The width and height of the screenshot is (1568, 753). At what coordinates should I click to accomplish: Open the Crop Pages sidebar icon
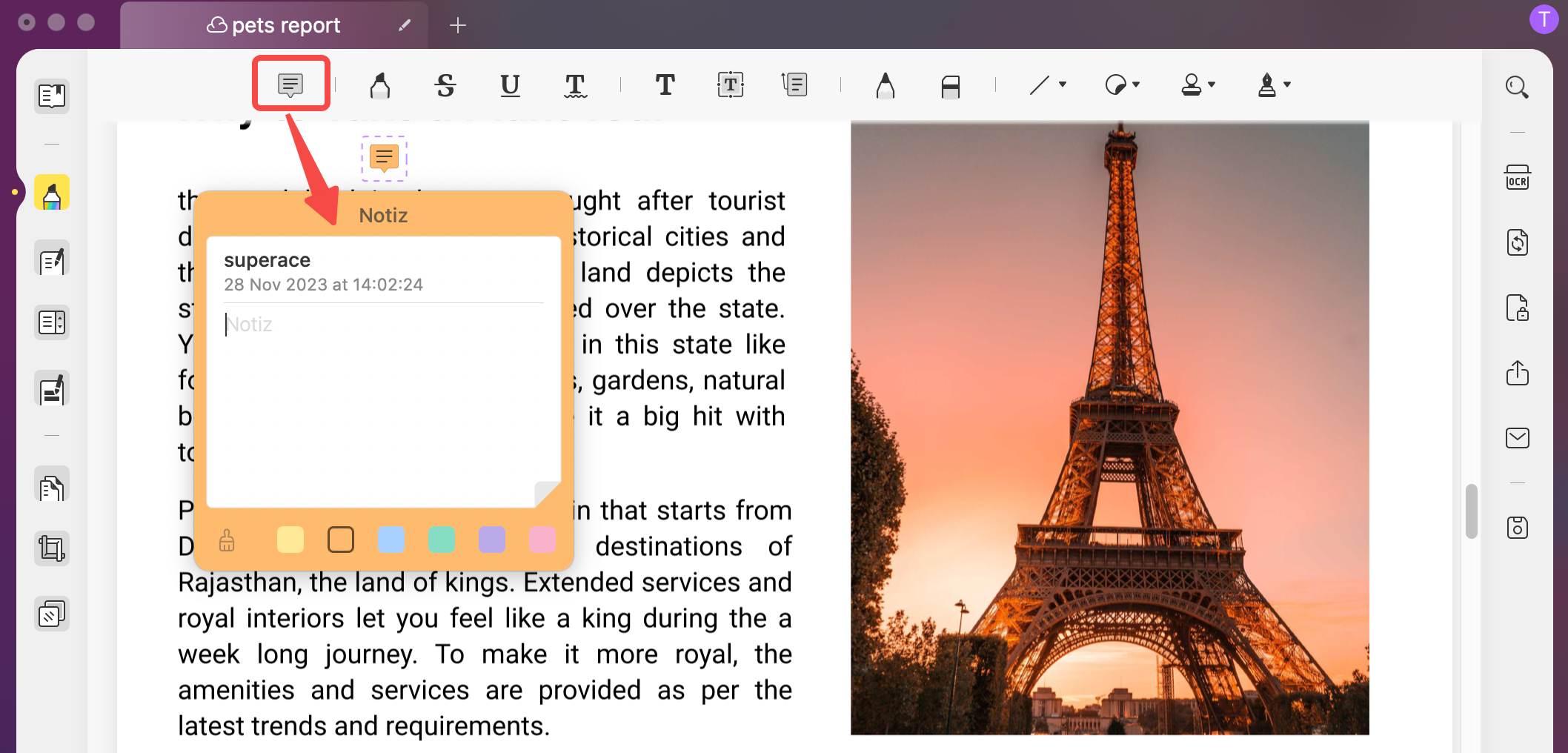(52, 548)
